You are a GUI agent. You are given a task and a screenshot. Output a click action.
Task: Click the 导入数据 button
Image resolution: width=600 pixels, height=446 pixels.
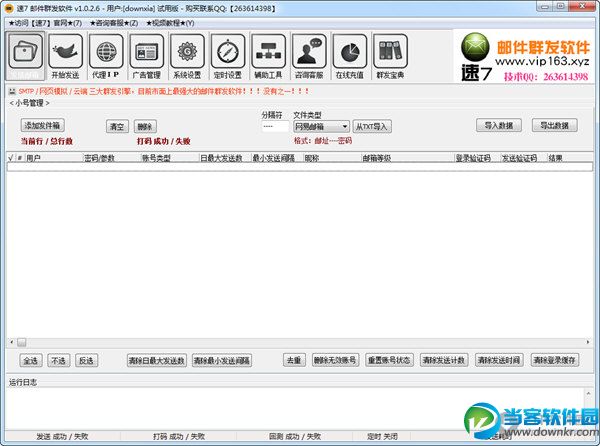coord(499,125)
